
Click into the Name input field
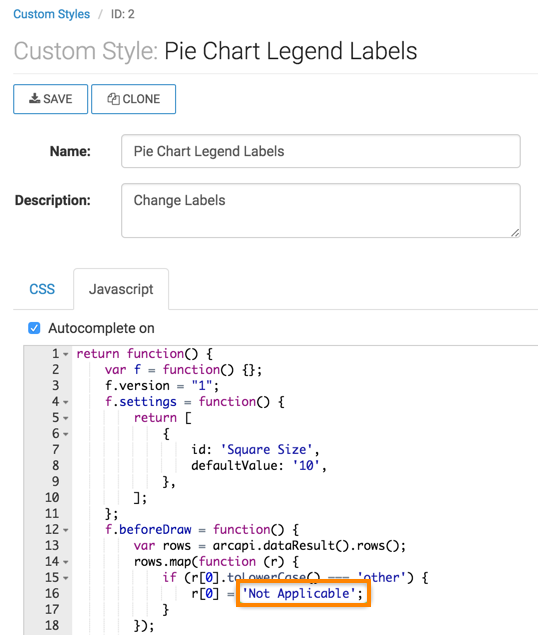(321, 151)
